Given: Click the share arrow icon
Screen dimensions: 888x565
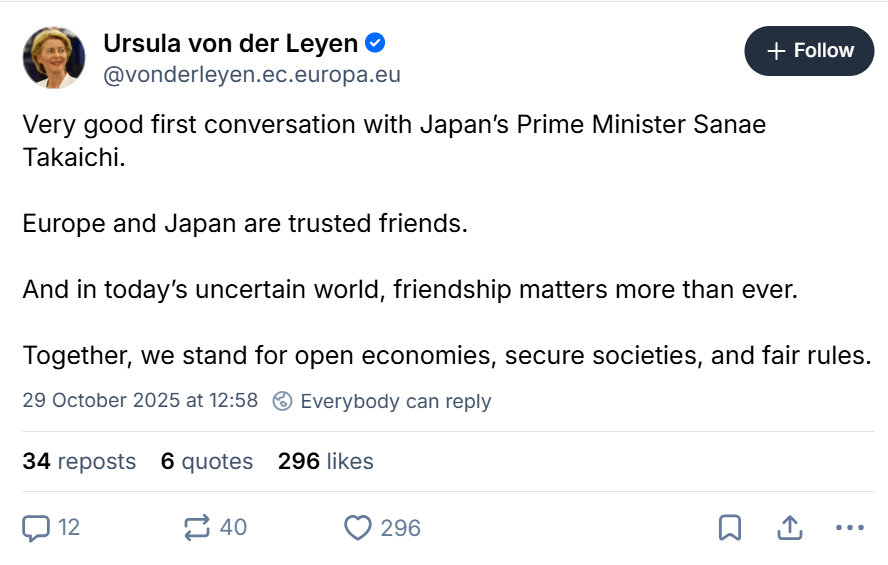Looking at the screenshot, I should [x=789, y=527].
